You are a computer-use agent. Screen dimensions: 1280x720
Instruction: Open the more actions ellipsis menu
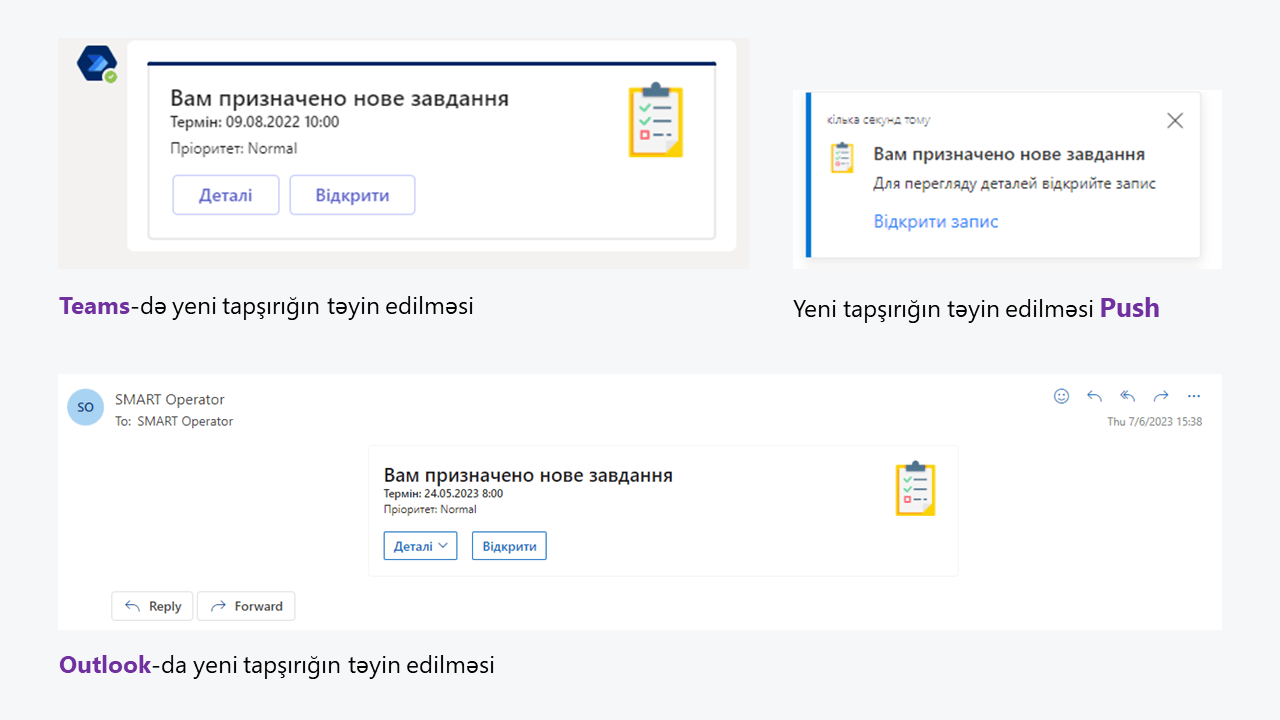[1194, 396]
